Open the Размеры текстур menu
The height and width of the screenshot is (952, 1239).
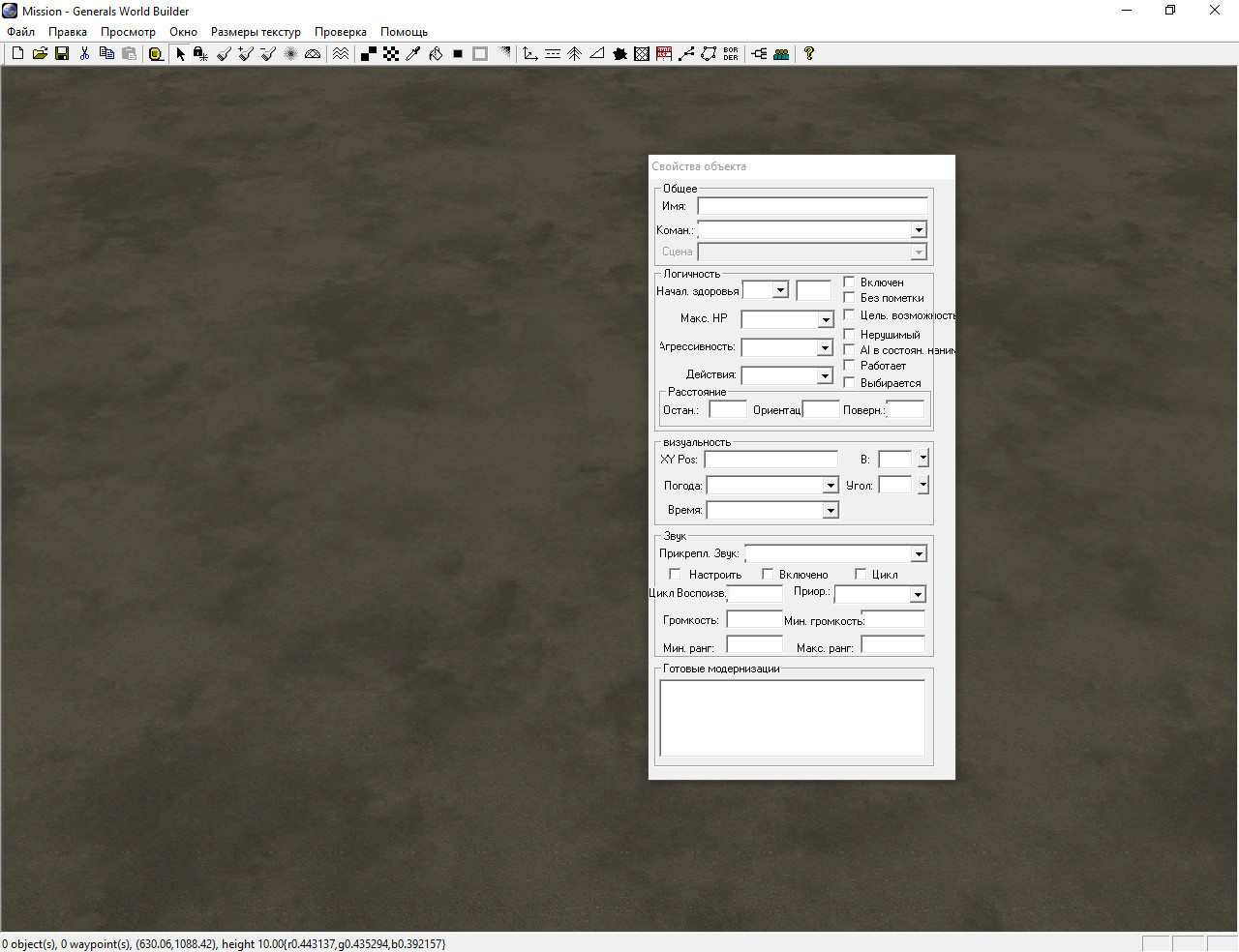click(256, 32)
